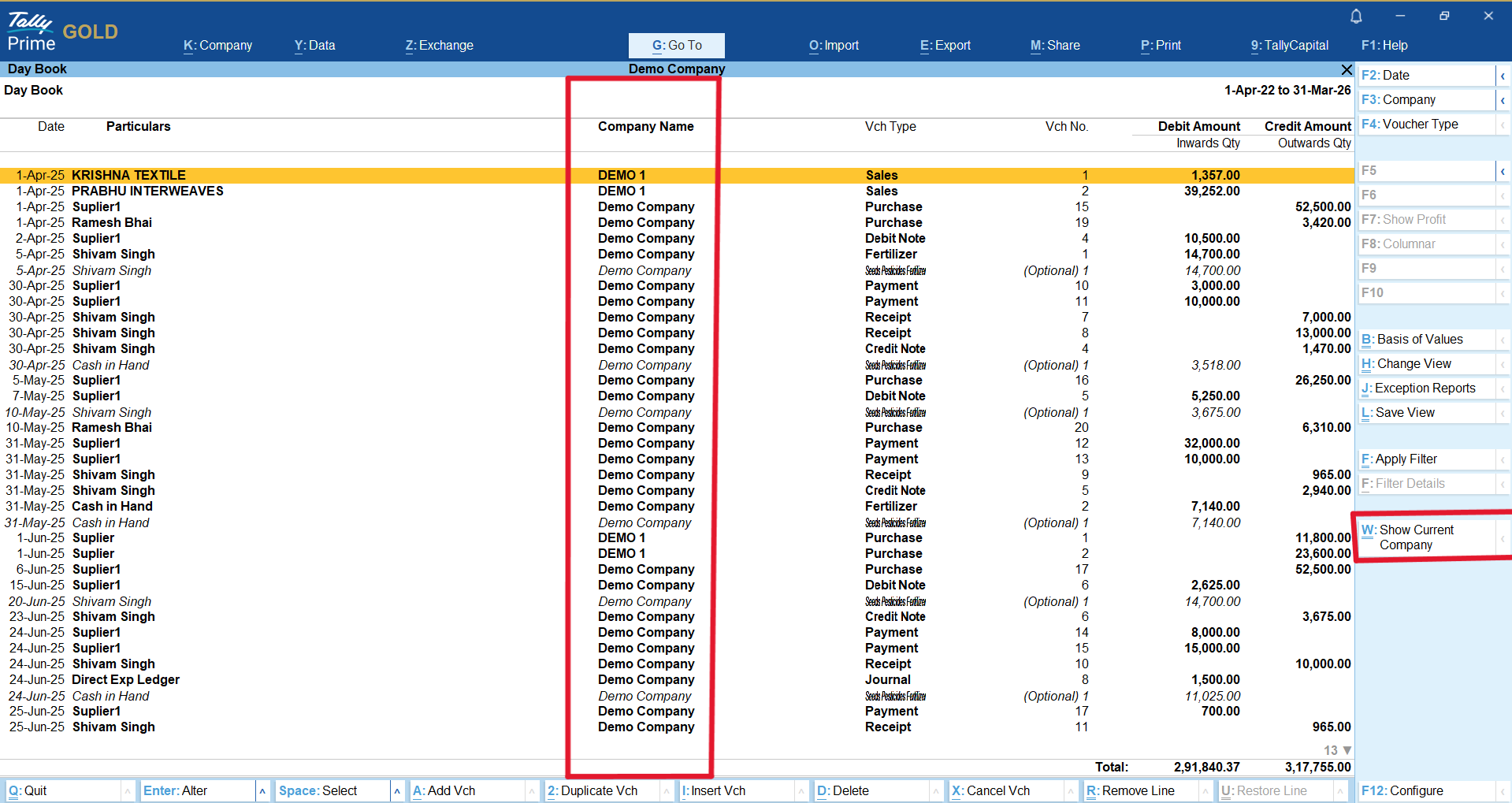The image size is (1512, 803).
Task: Close the Day Book report with X
Action: tap(1347, 69)
